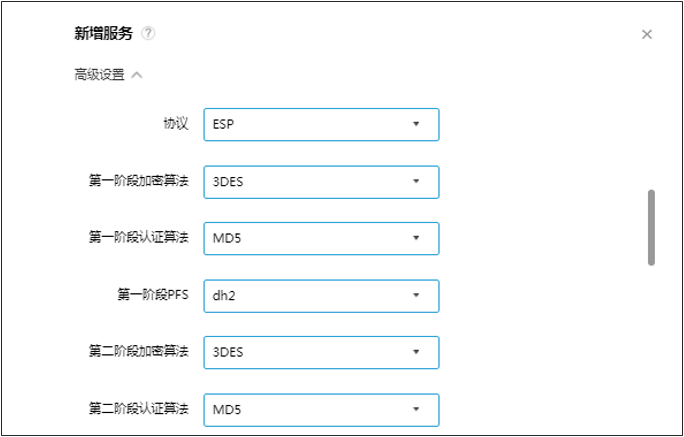Open the 第二阶段加密算法 dropdown arrow

416,352
